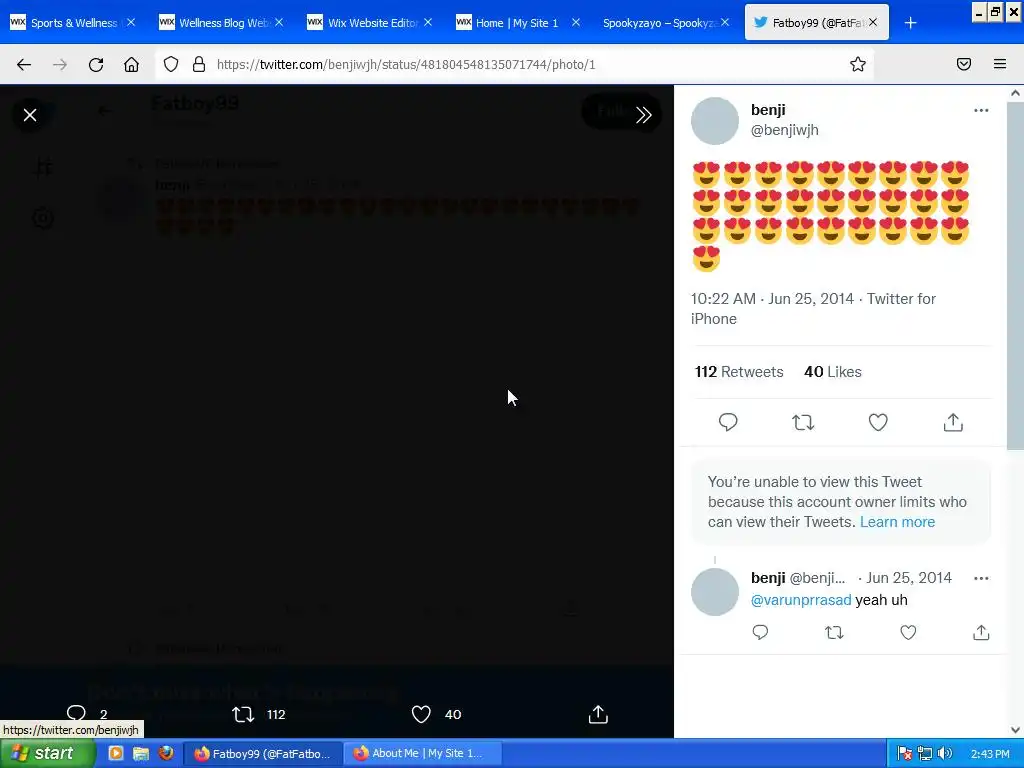Screen dimensions: 1024x768
Task: Open the @benjiwjh handle link at the sidebar top
Action: click(784, 130)
